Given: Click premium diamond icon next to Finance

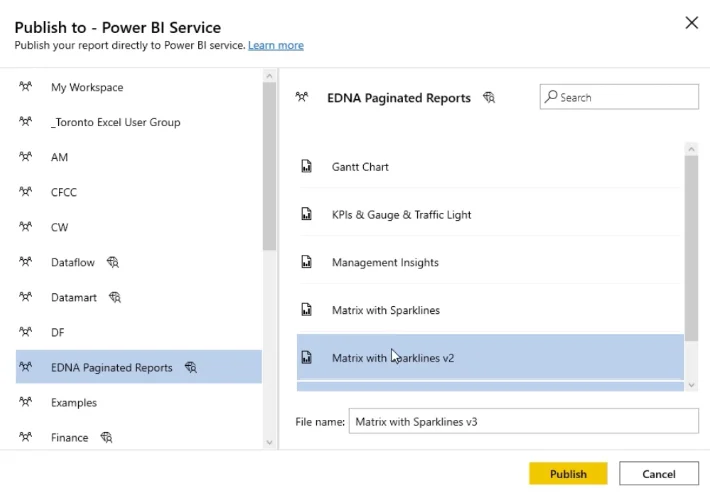Looking at the screenshot, I should coord(106,437).
